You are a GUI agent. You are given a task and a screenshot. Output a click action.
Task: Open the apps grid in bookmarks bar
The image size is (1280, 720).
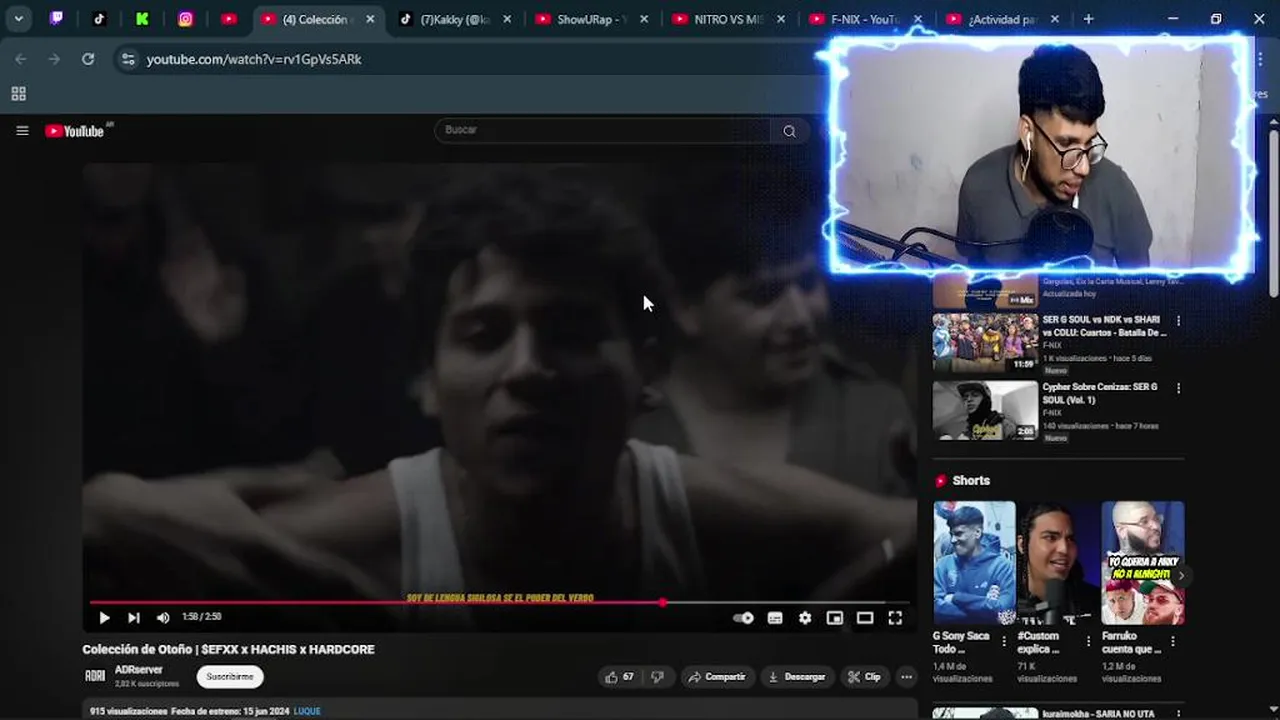pos(18,94)
